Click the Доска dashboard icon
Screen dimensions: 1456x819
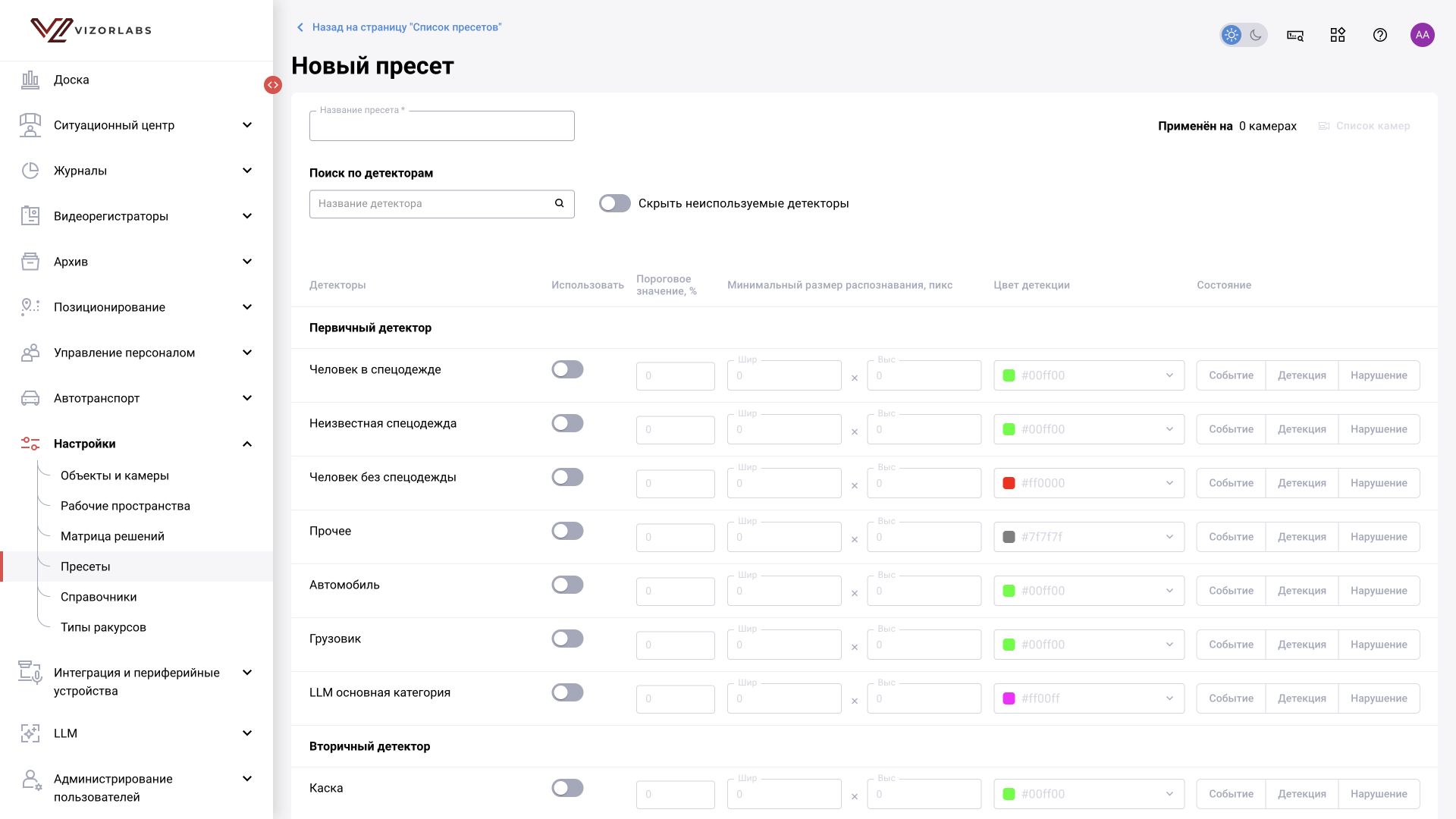[30, 80]
